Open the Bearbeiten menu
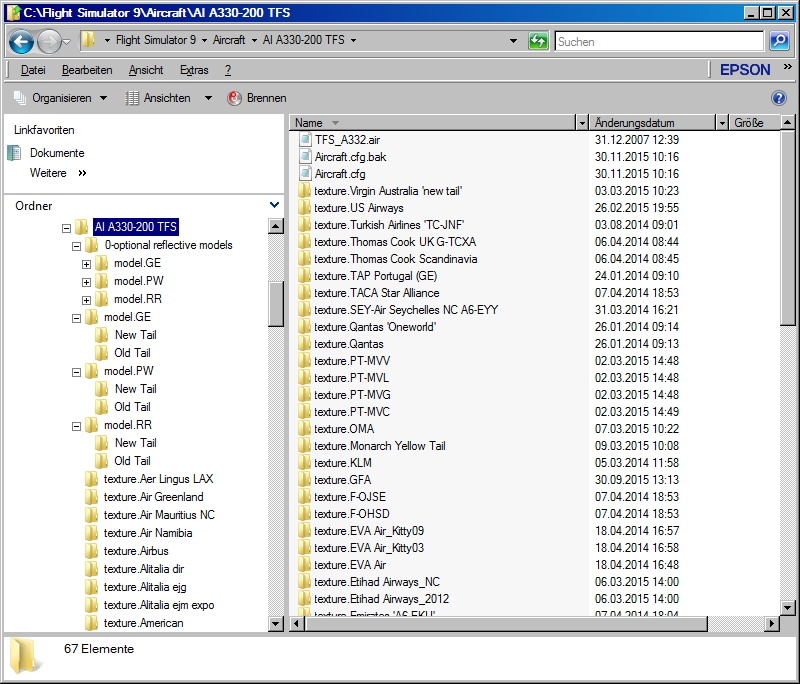This screenshot has width=800, height=684. click(87, 70)
